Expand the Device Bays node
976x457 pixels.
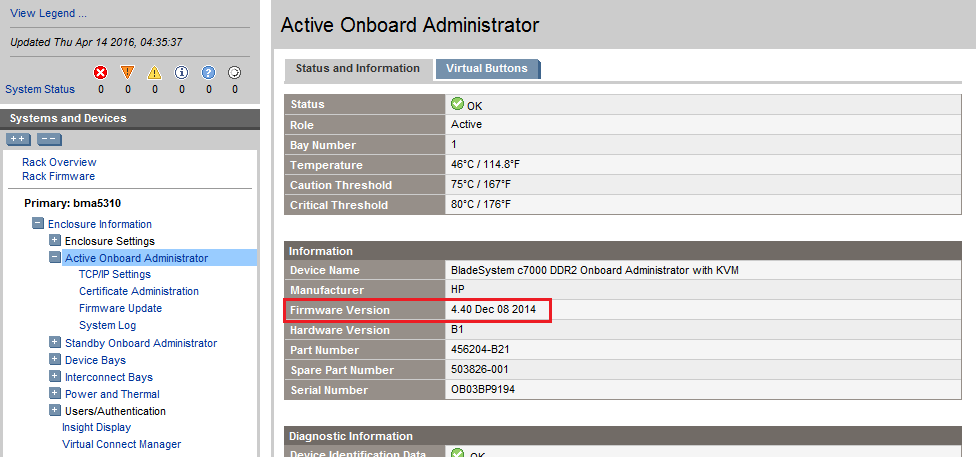(x=55, y=359)
